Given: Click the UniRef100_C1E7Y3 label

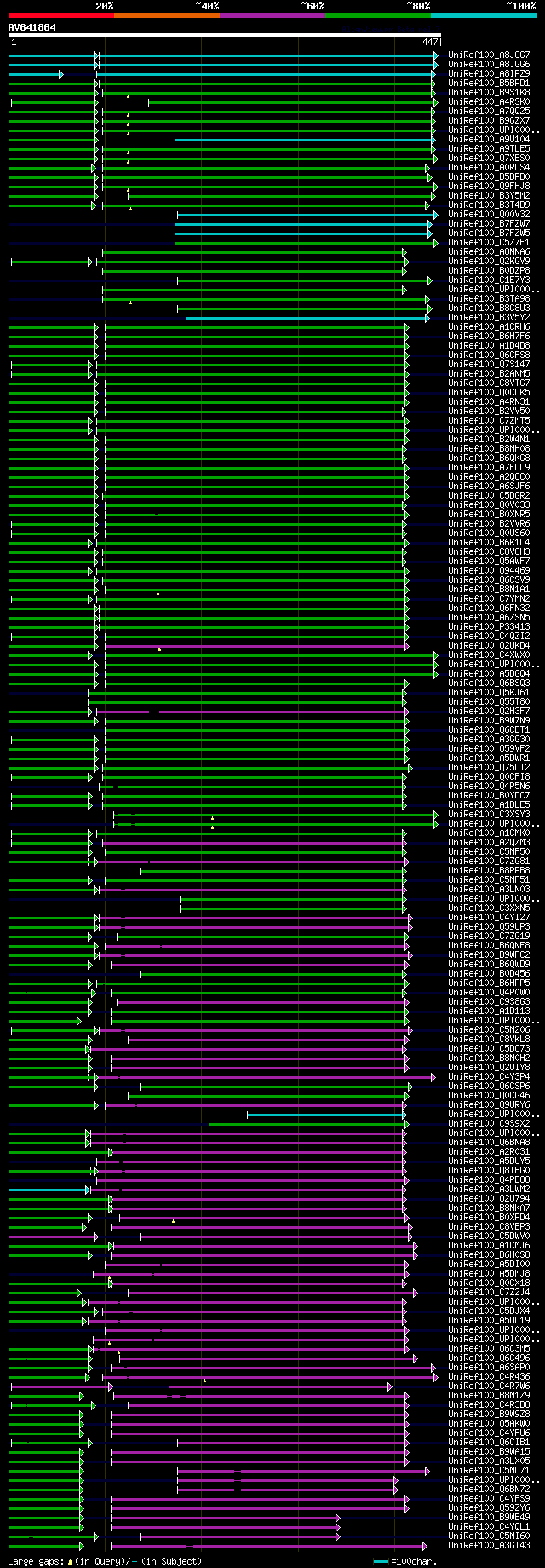Looking at the screenshot, I should point(489,280).
